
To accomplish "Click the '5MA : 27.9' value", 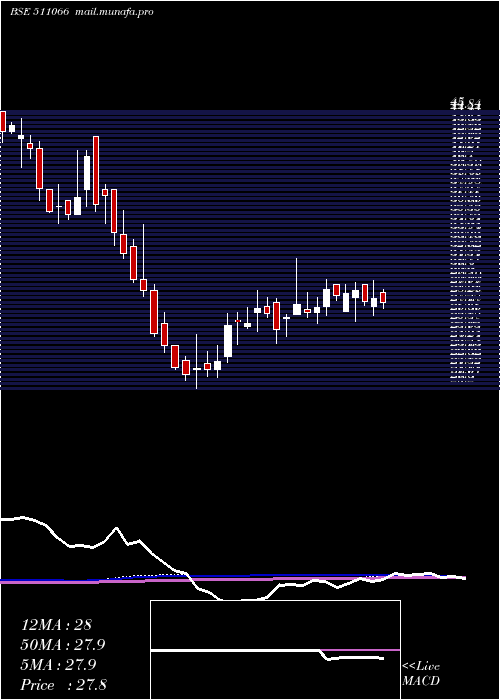I will pyautogui.click(x=59, y=665).
